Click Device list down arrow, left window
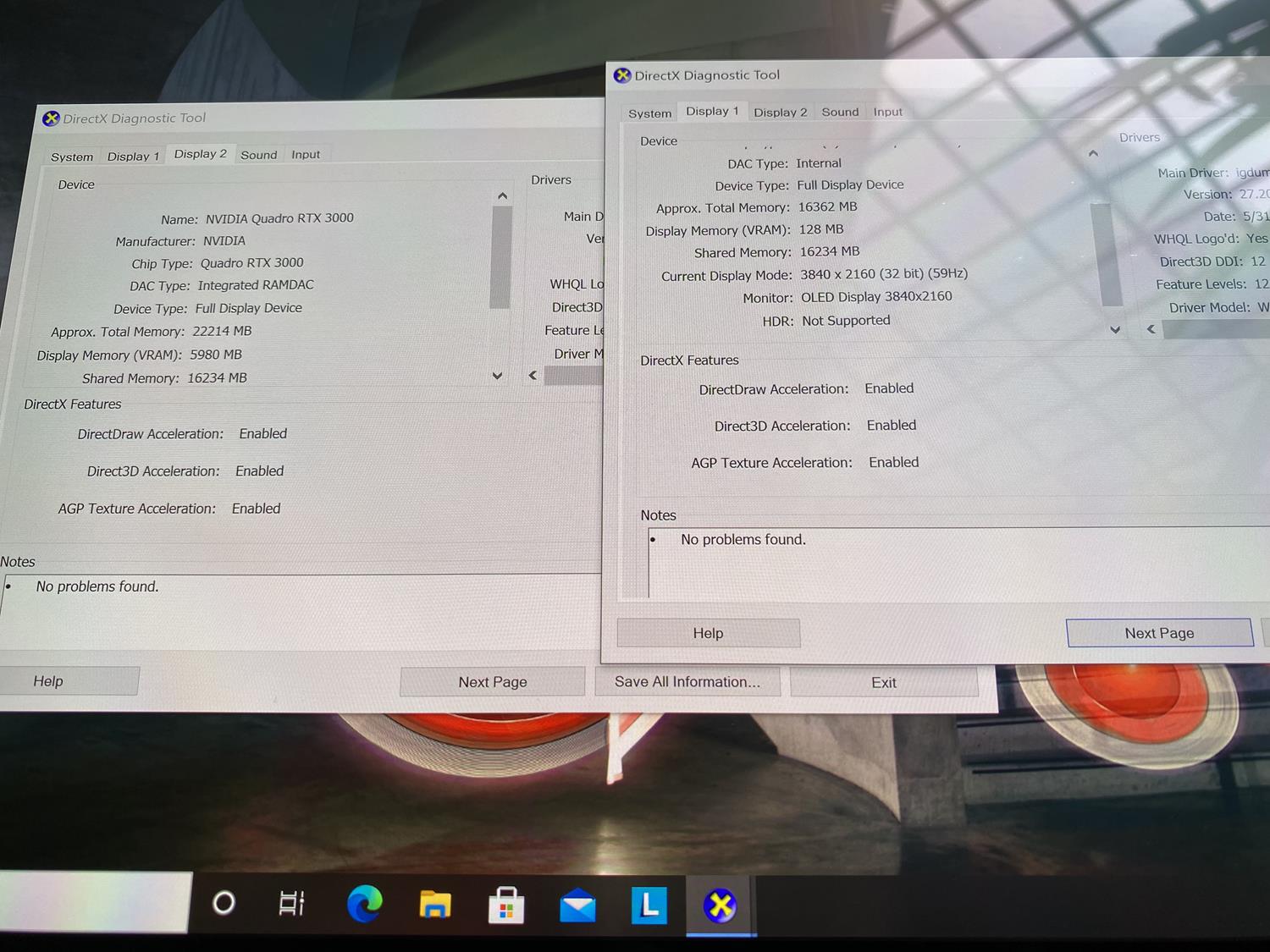The width and height of the screenshot is (1270, 952). (497, 376)
